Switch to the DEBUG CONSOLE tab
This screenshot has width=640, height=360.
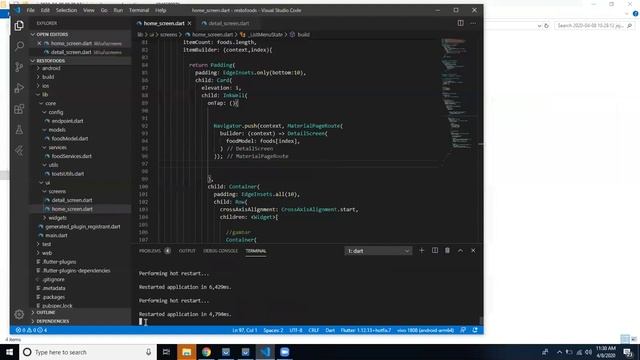(220, 251)
